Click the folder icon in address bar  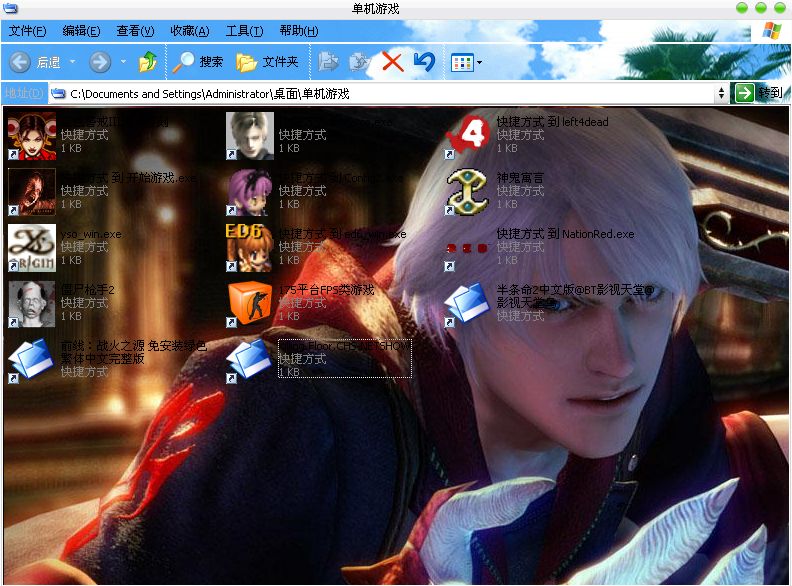(59, 93)
